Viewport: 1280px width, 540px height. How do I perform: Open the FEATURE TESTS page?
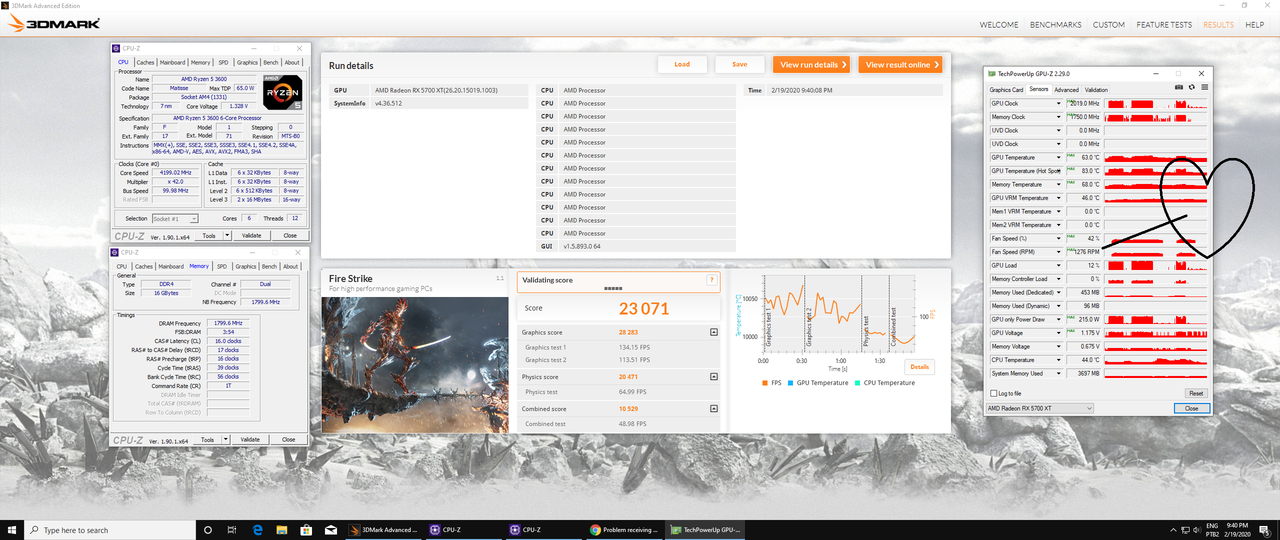1163,25
